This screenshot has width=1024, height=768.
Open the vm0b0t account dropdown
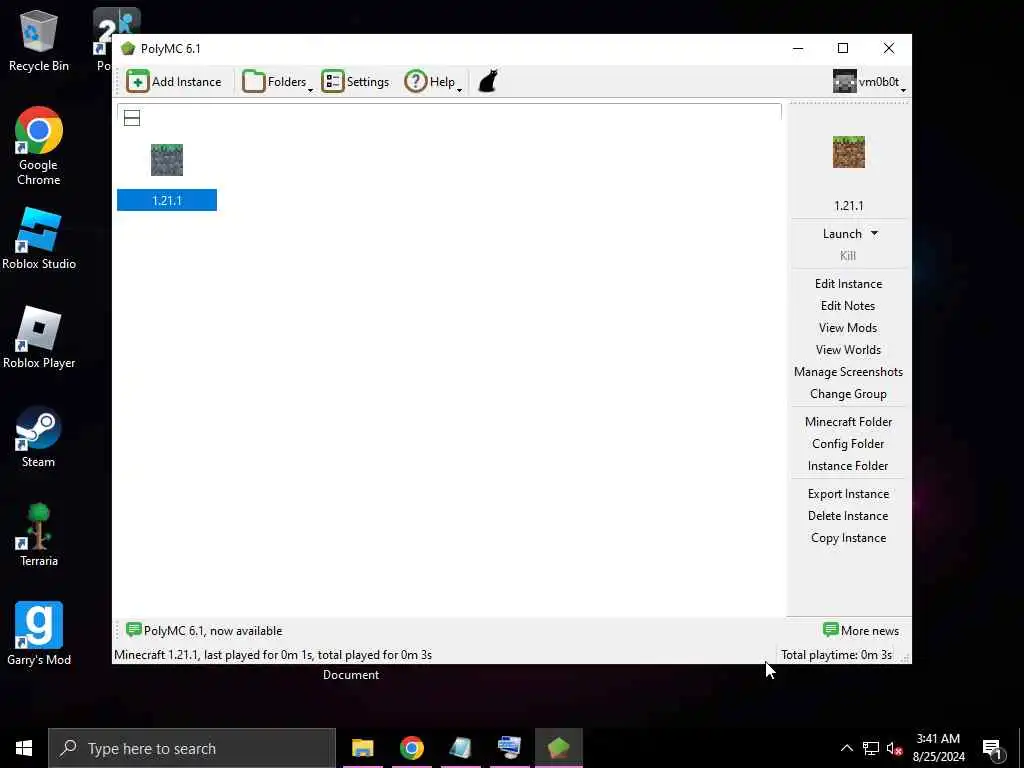click(869, 82)
